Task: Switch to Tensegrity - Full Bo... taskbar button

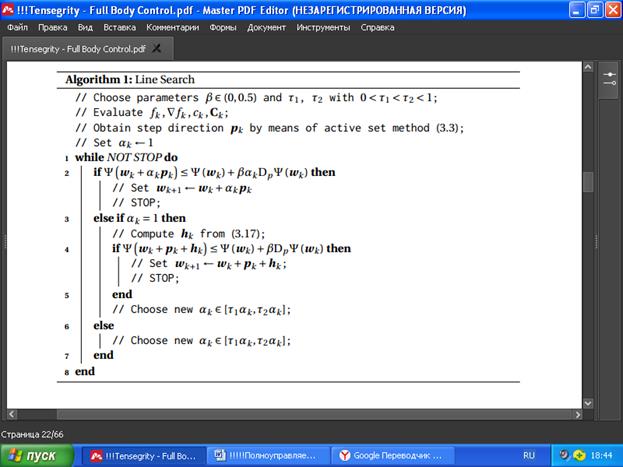Action: [144, 455]
